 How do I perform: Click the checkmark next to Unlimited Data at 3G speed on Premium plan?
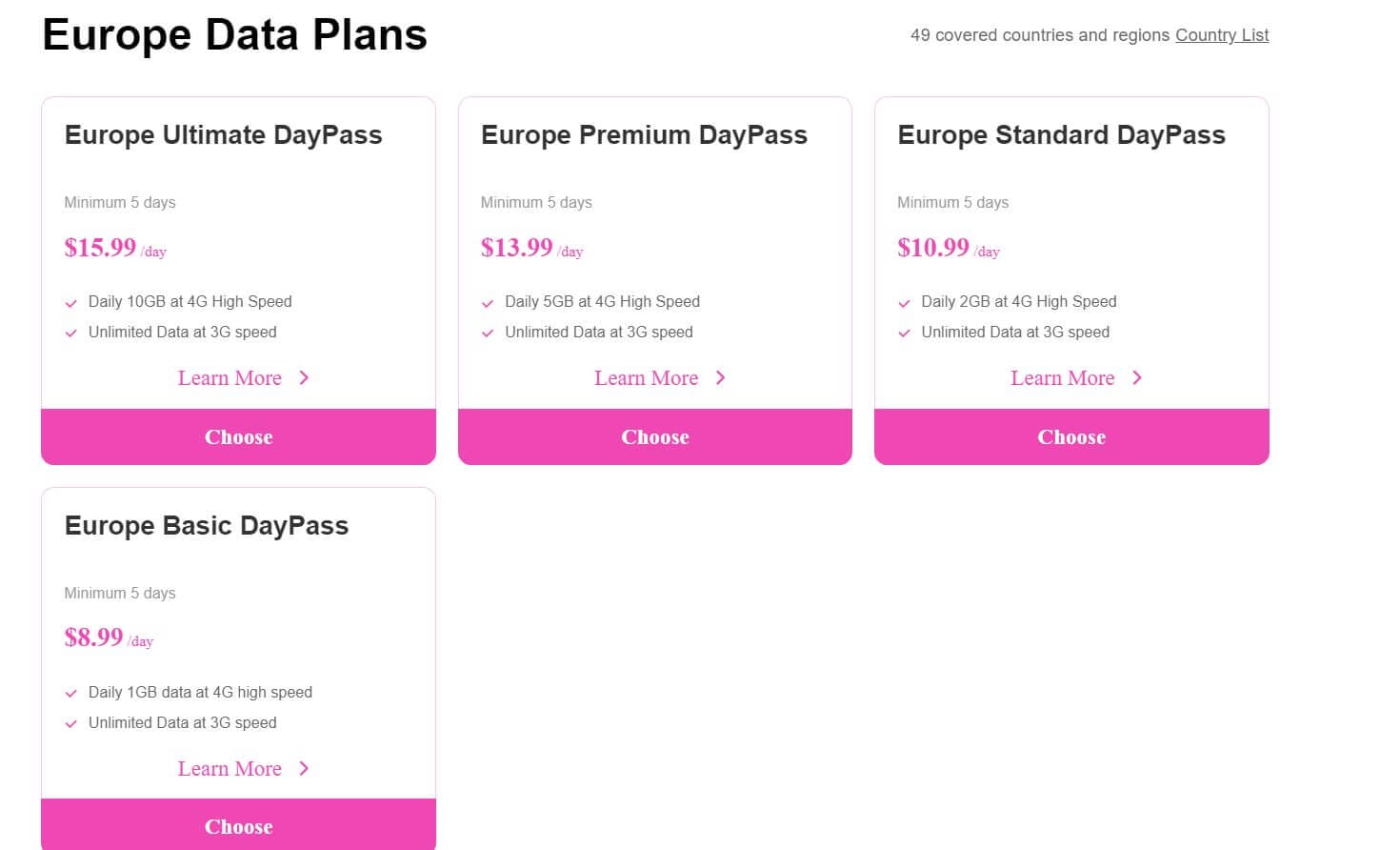488,333
